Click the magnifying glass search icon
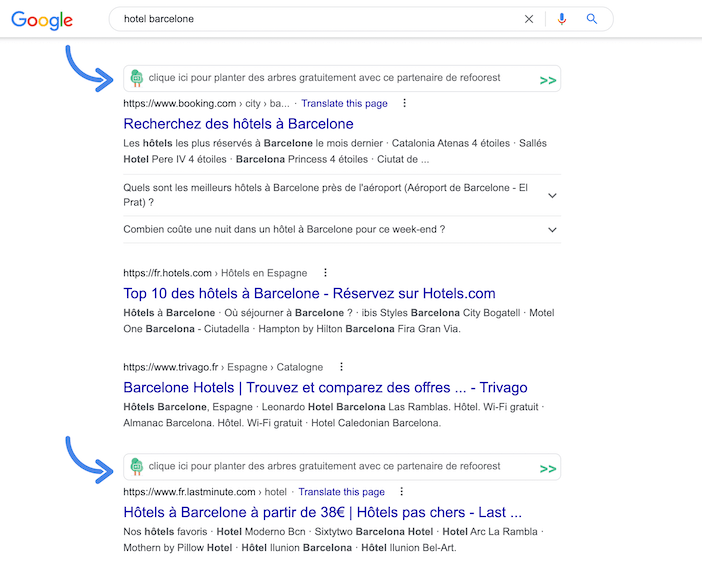 click(x=592, y=19)
